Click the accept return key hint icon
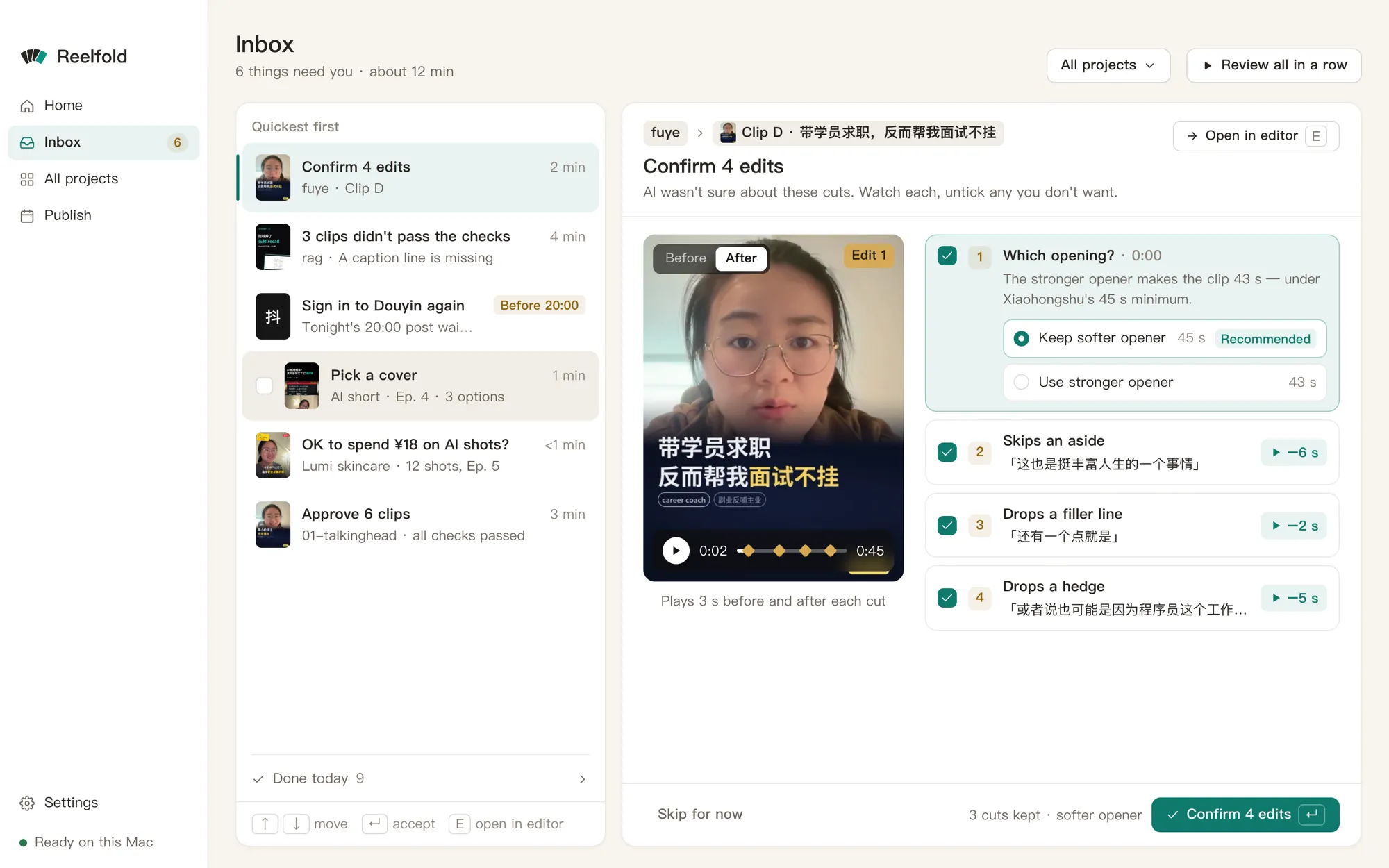This screenshot has height=868, width=1389. 374,824
